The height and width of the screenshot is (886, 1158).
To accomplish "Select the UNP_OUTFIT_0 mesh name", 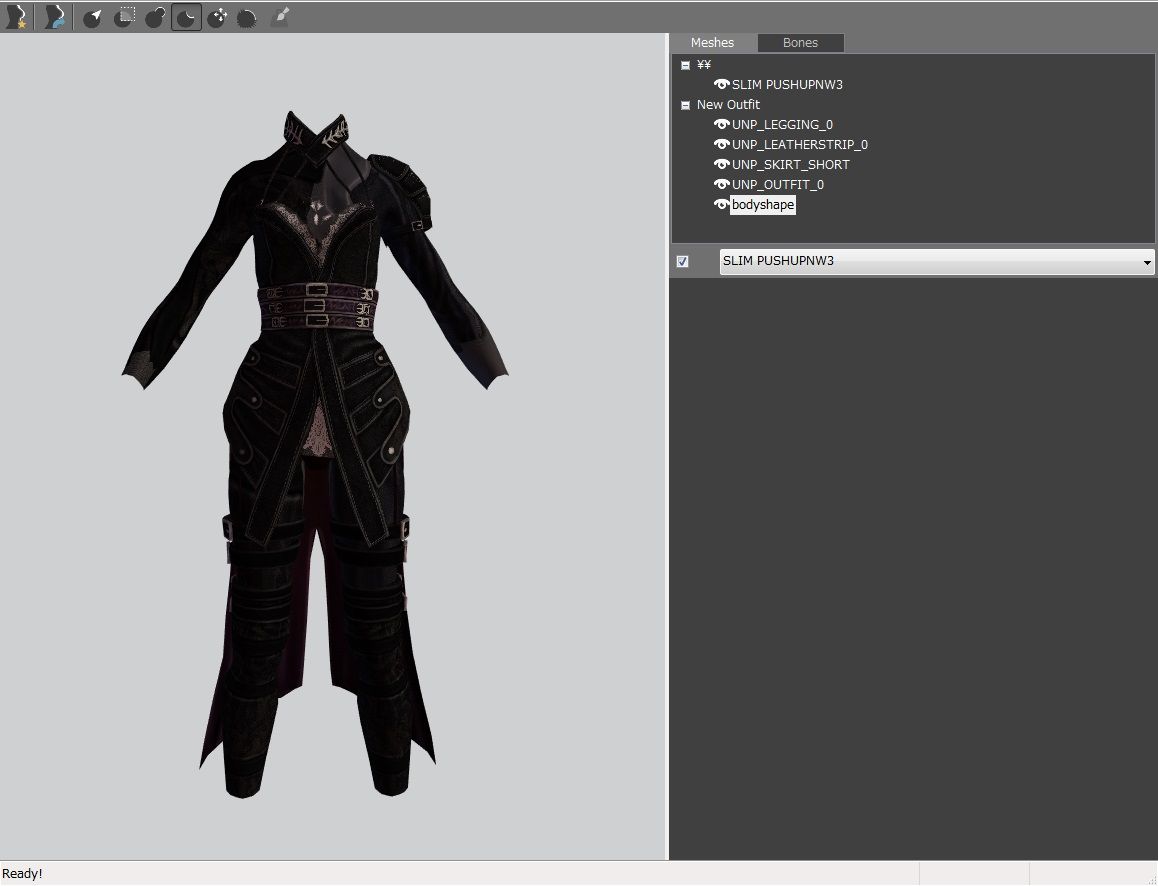I will pos(777,185).
